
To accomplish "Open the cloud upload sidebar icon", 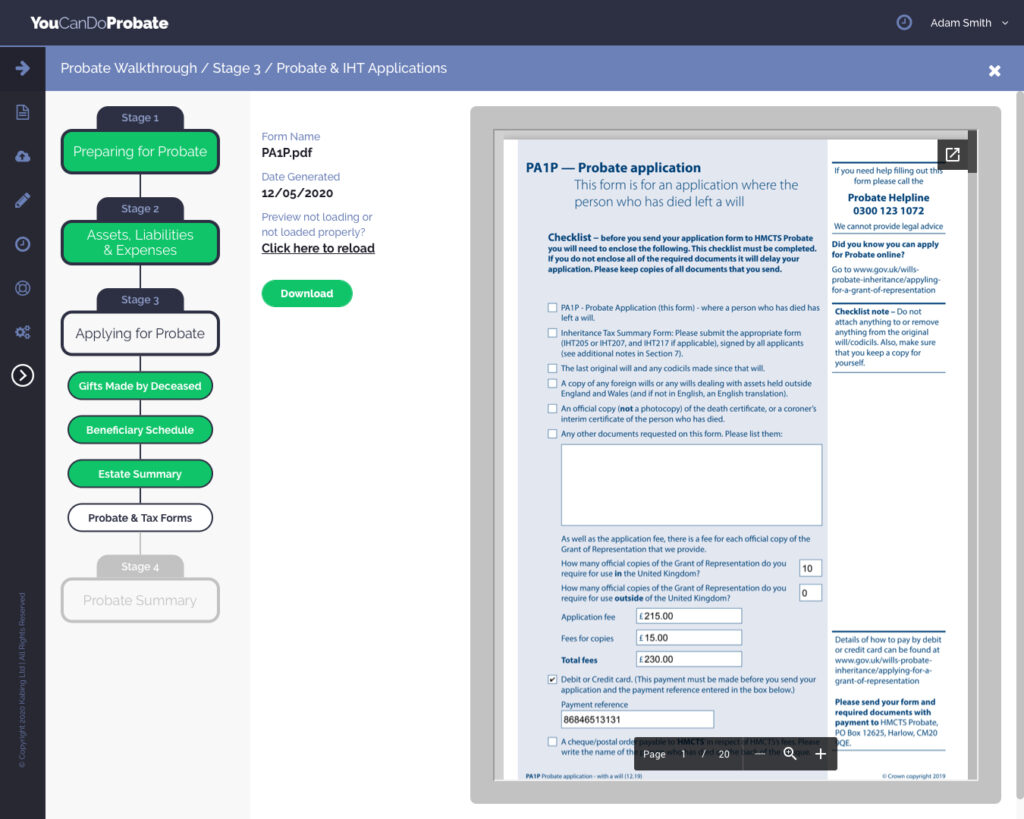I will [x=22, y=156].
